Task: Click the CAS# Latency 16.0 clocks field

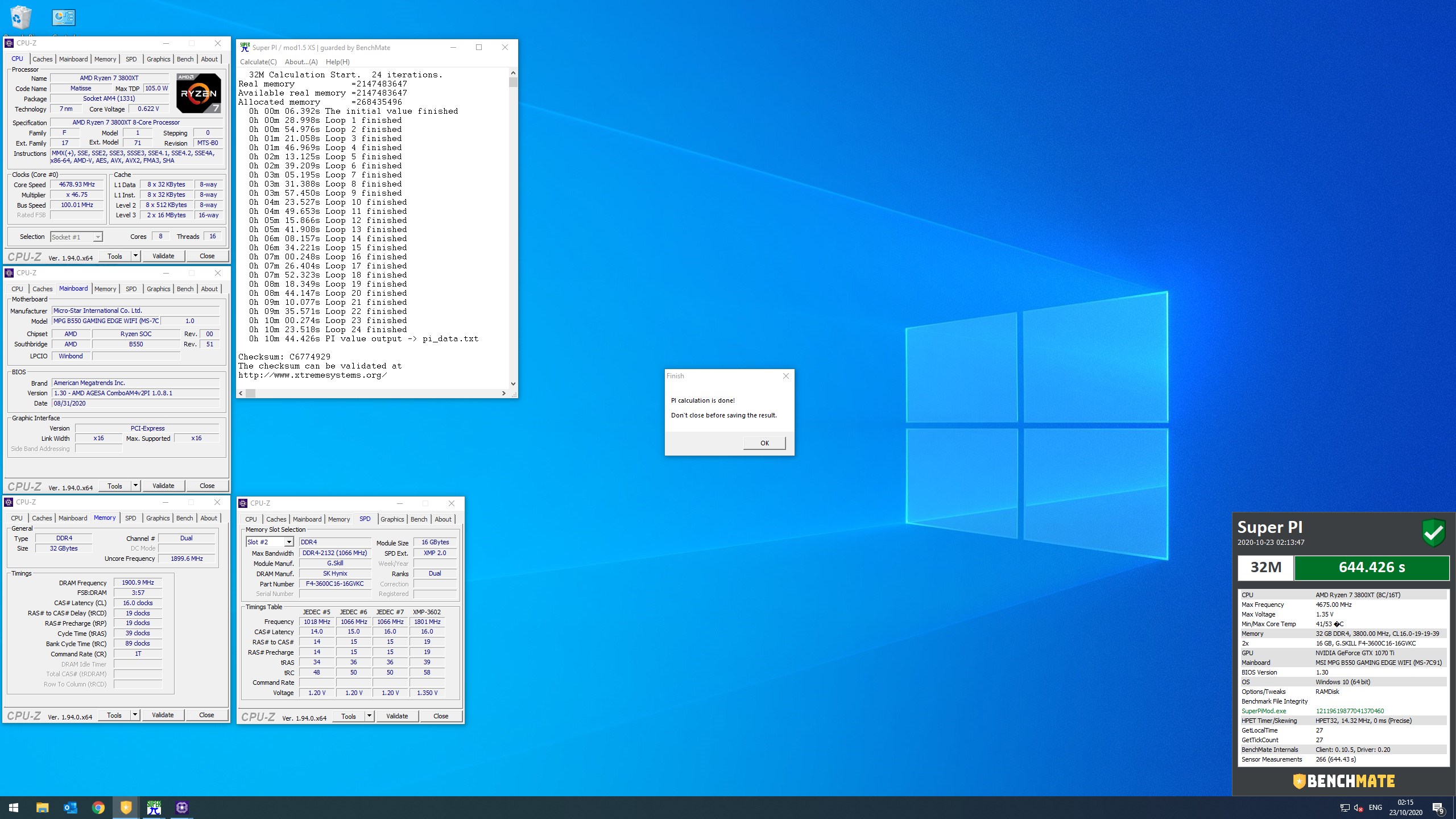Action: [138, 603]
